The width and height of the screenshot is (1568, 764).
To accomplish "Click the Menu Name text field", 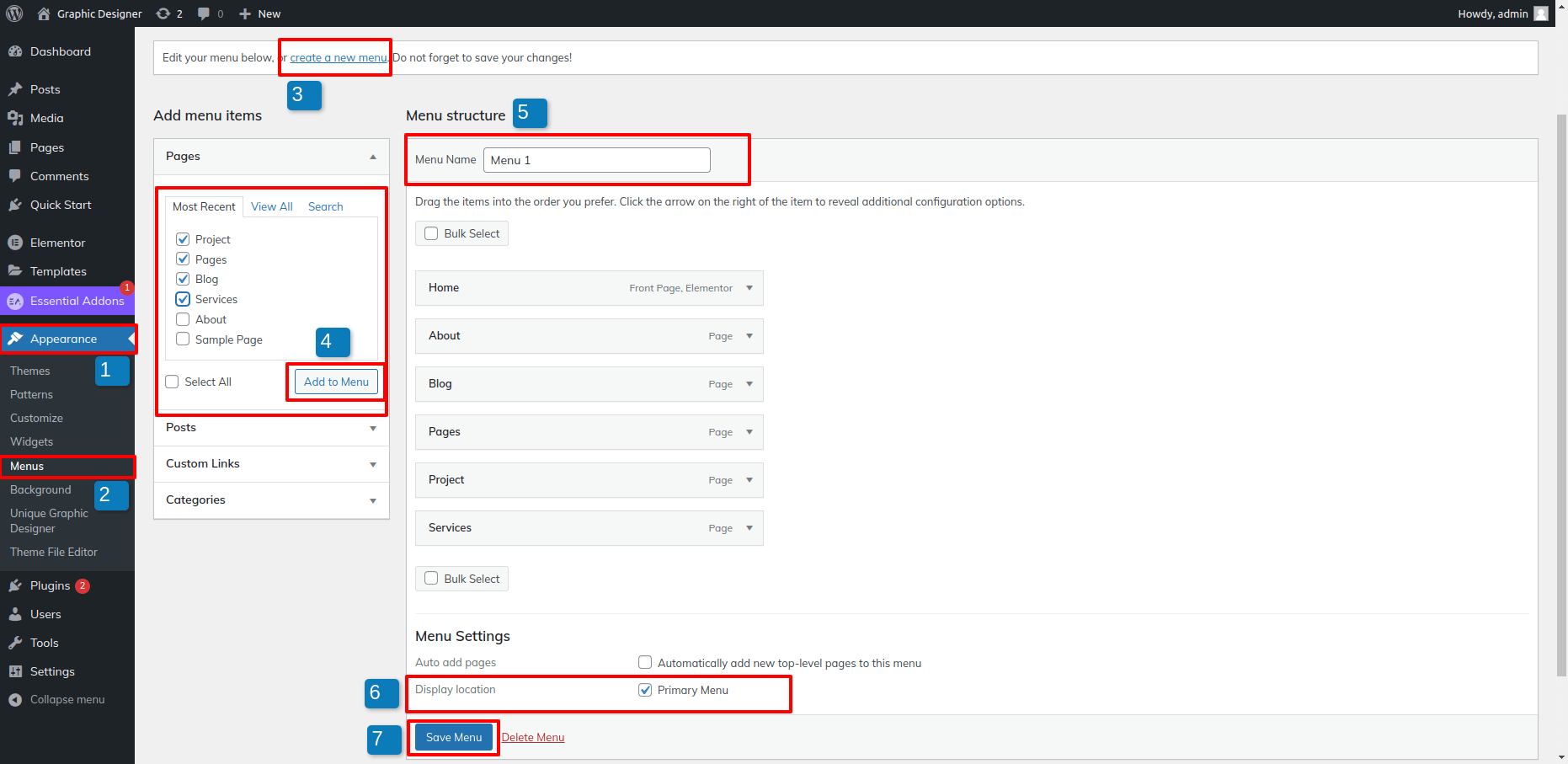I will [596, 160].
